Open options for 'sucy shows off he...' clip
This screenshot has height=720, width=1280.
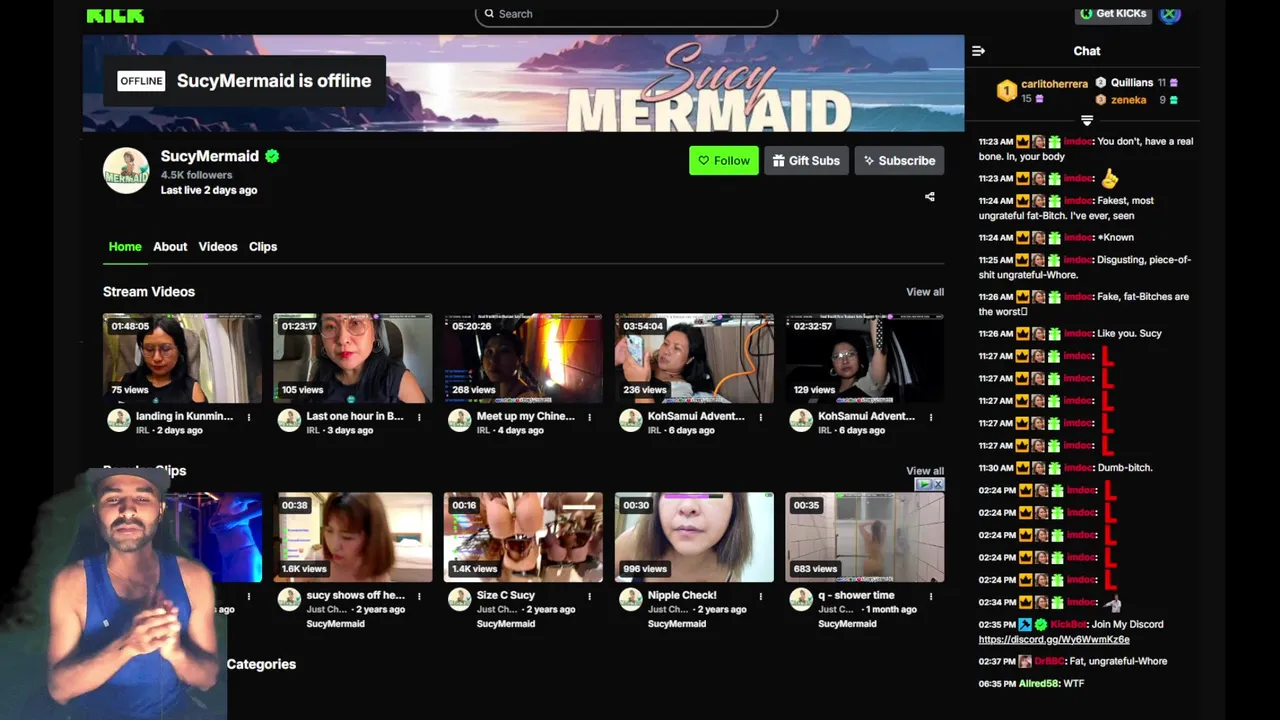419,596
